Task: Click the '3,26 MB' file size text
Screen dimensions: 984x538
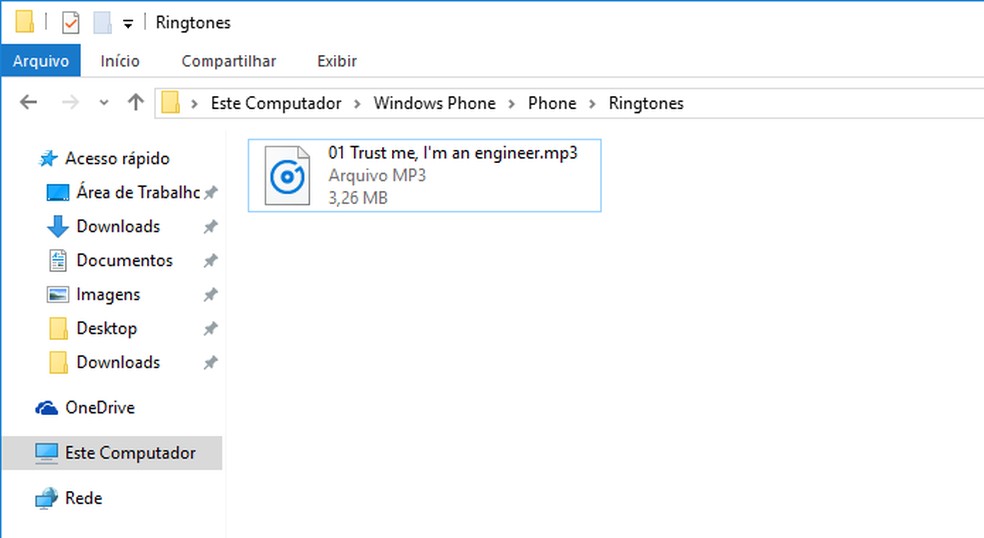Action: [358, 198]
